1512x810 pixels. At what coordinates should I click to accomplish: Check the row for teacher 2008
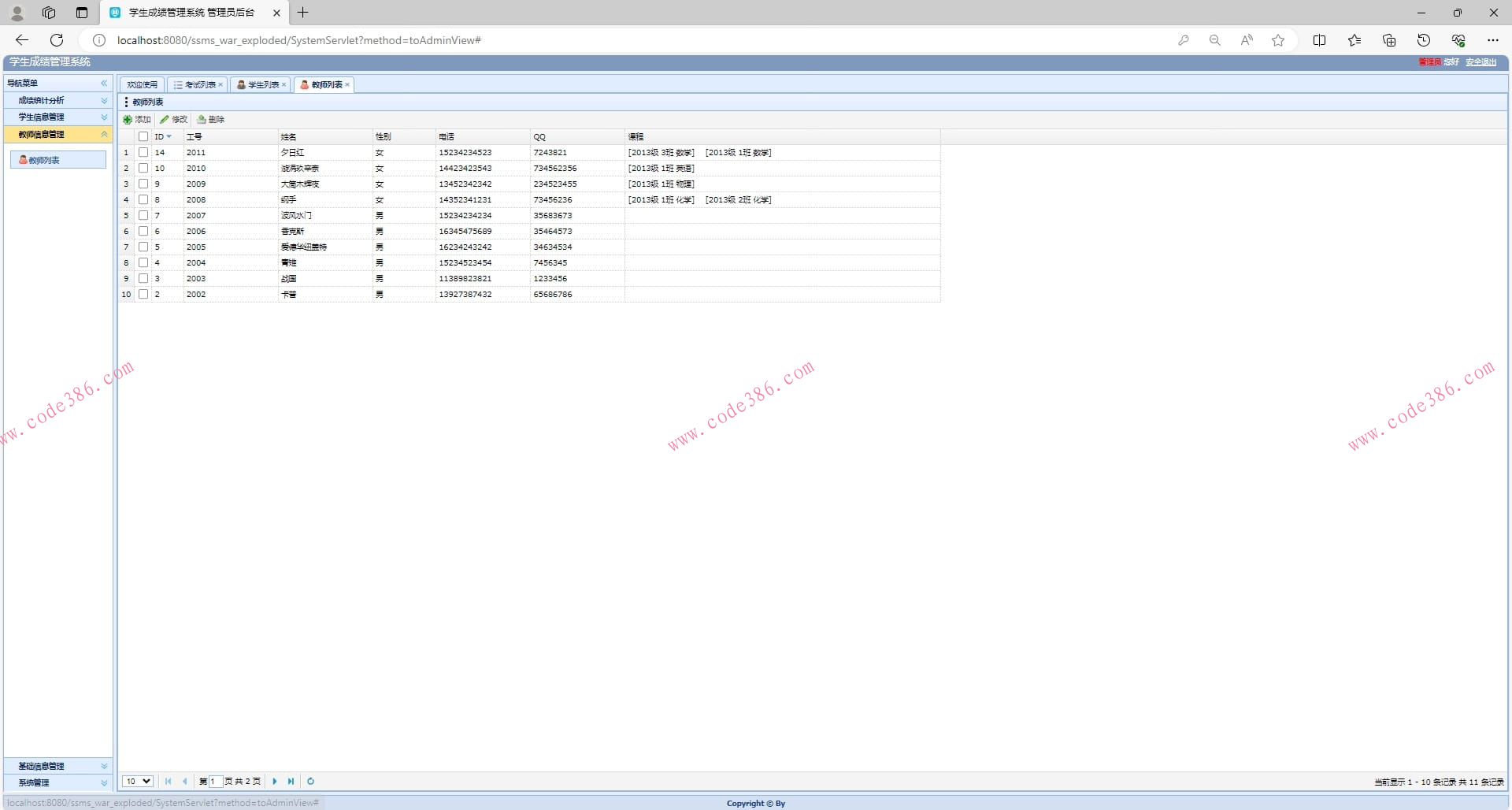pos(143,200)
